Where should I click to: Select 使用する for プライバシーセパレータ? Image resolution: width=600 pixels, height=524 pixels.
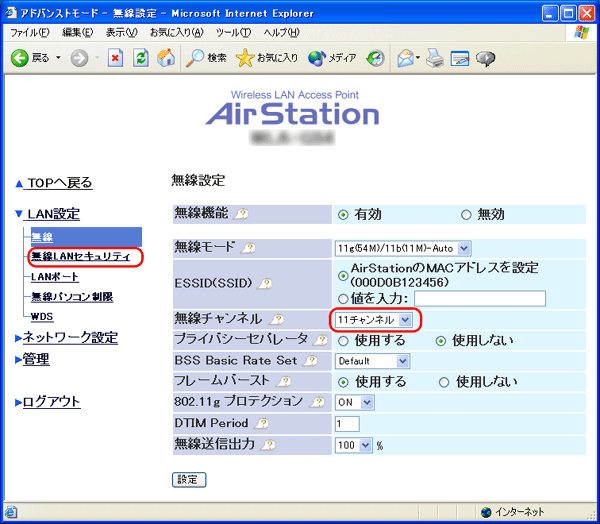point(343,341)
